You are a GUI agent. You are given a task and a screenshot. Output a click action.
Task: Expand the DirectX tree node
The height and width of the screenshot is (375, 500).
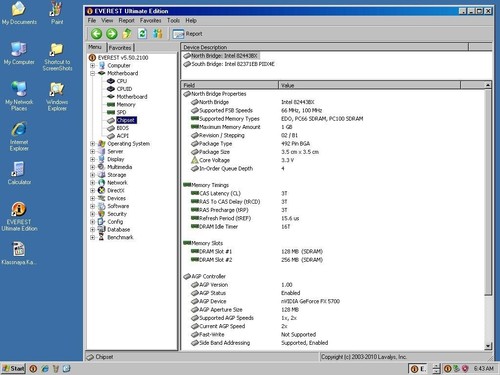[93, 191]
